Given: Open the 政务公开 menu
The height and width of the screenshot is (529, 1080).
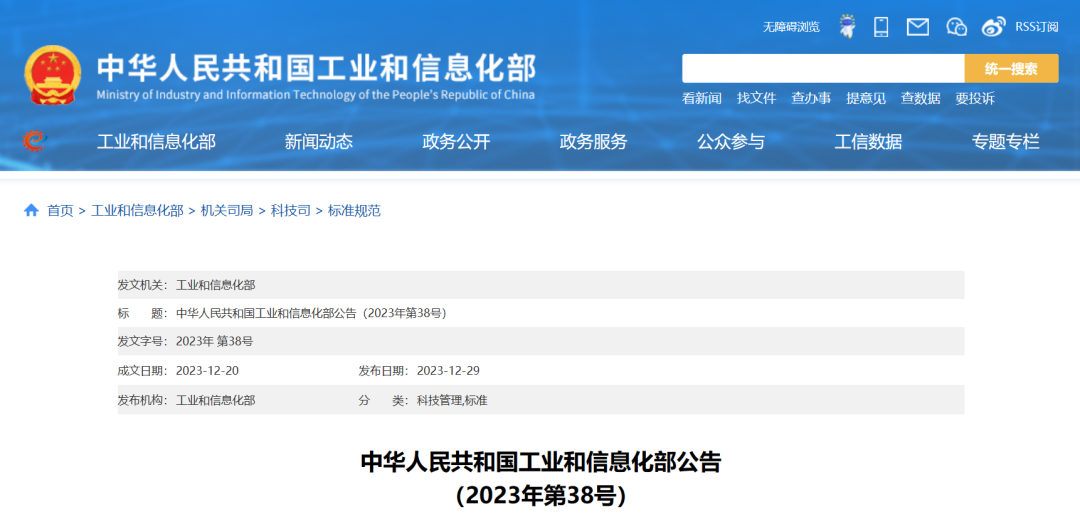Looking at the screenshot, I should tap(456, 142).
